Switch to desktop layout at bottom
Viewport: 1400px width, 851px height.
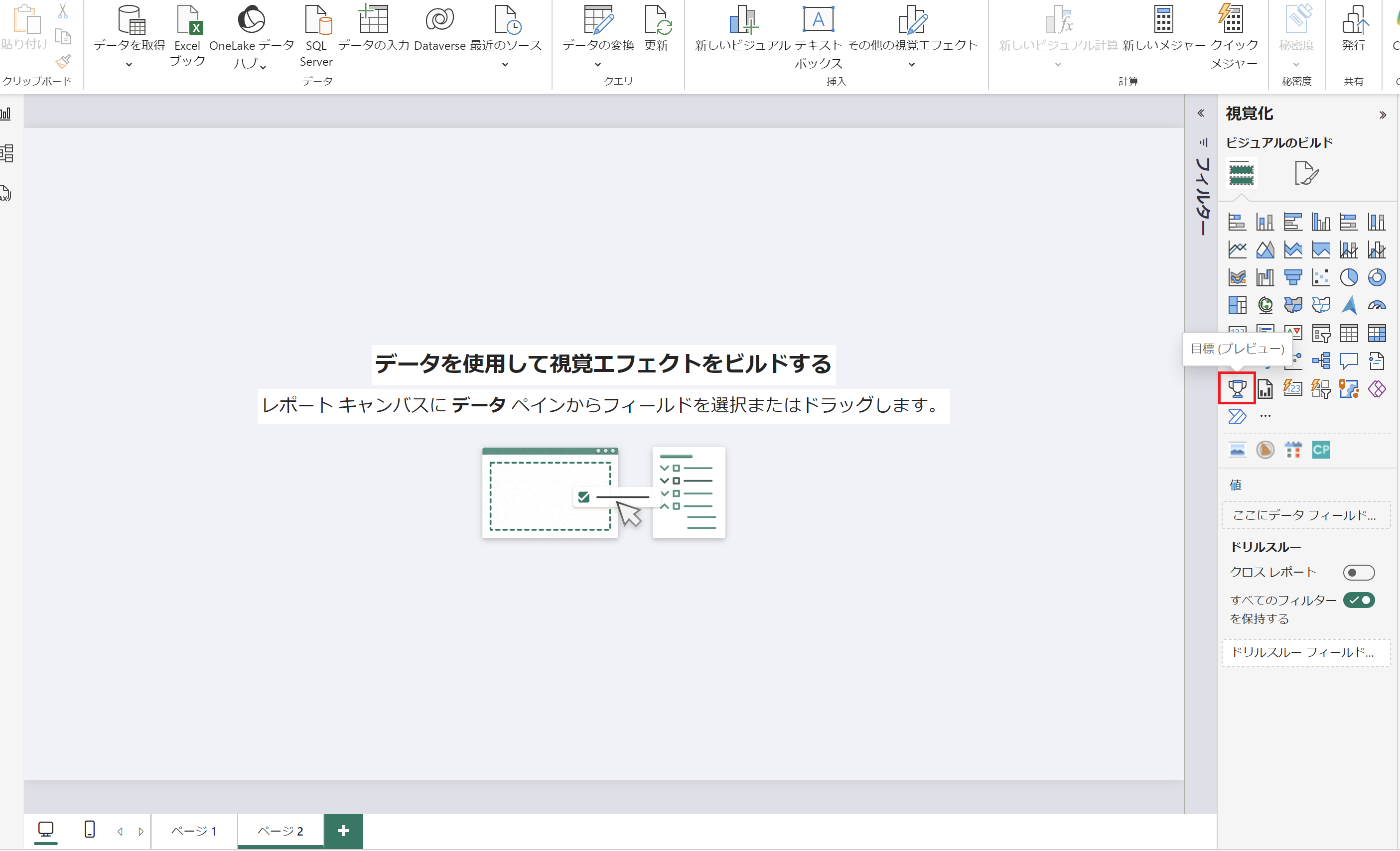(46, 830)
